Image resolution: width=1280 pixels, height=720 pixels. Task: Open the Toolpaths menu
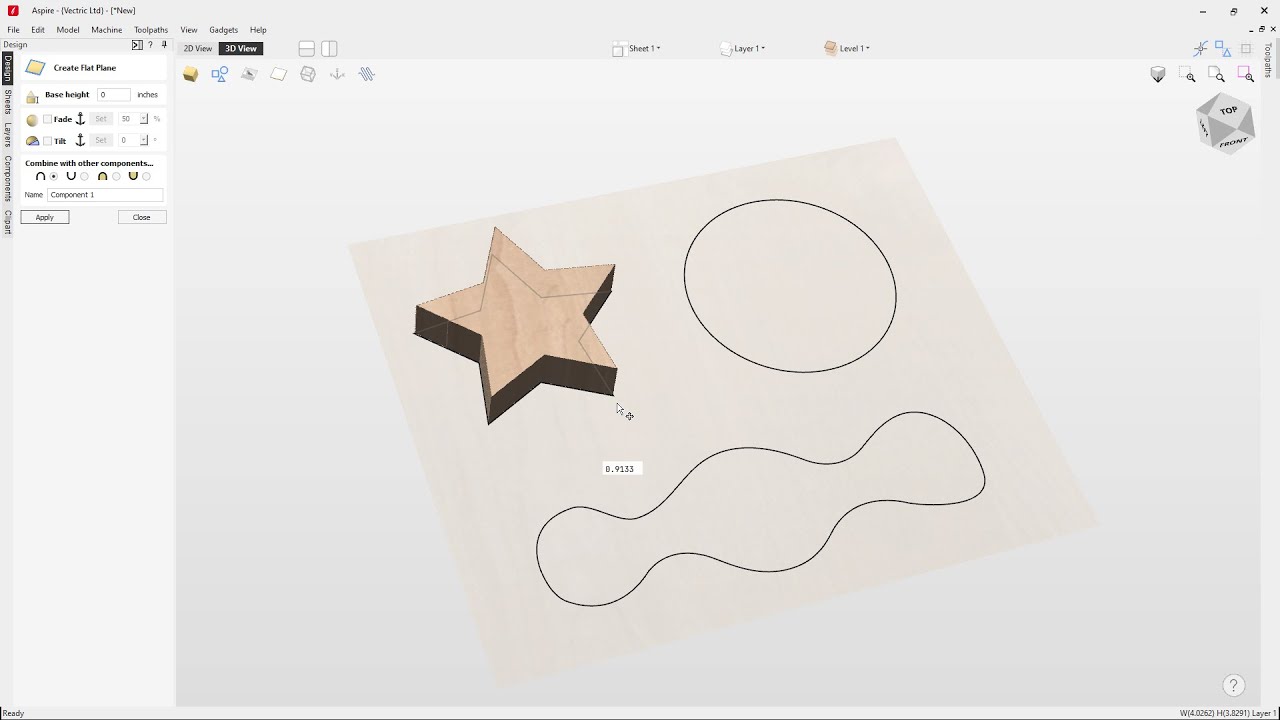pos(151,30)
